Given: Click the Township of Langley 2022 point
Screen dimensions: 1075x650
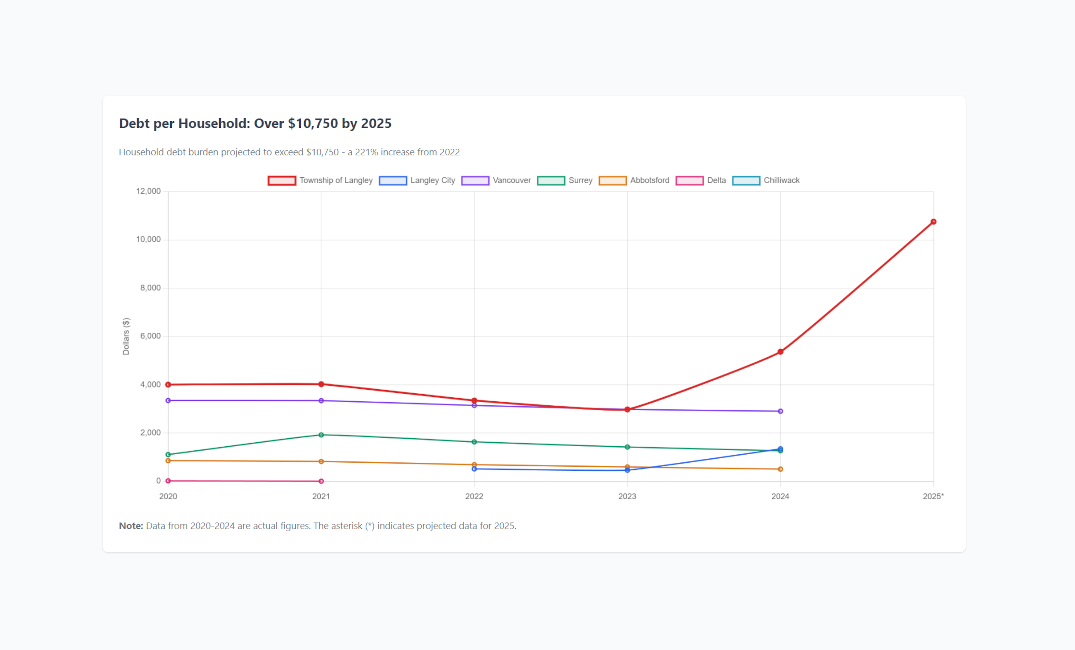Looking at the screenshot, I should [474, 401].
